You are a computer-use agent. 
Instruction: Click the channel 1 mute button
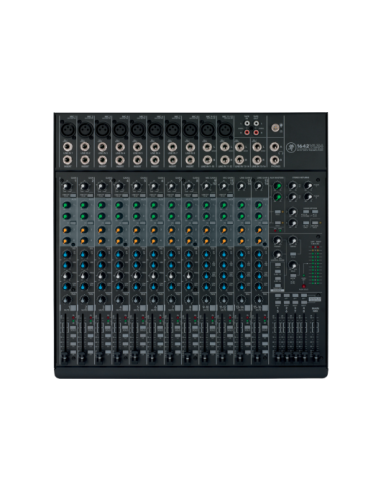(72, 308)
